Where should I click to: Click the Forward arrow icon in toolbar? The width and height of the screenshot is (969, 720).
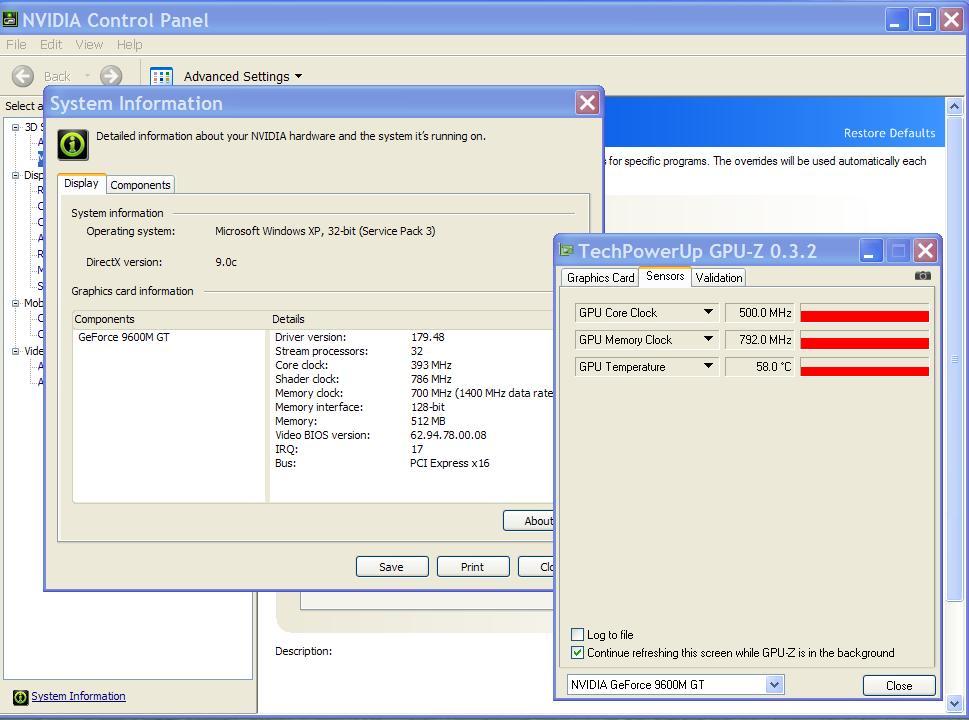tap(111, 76)
